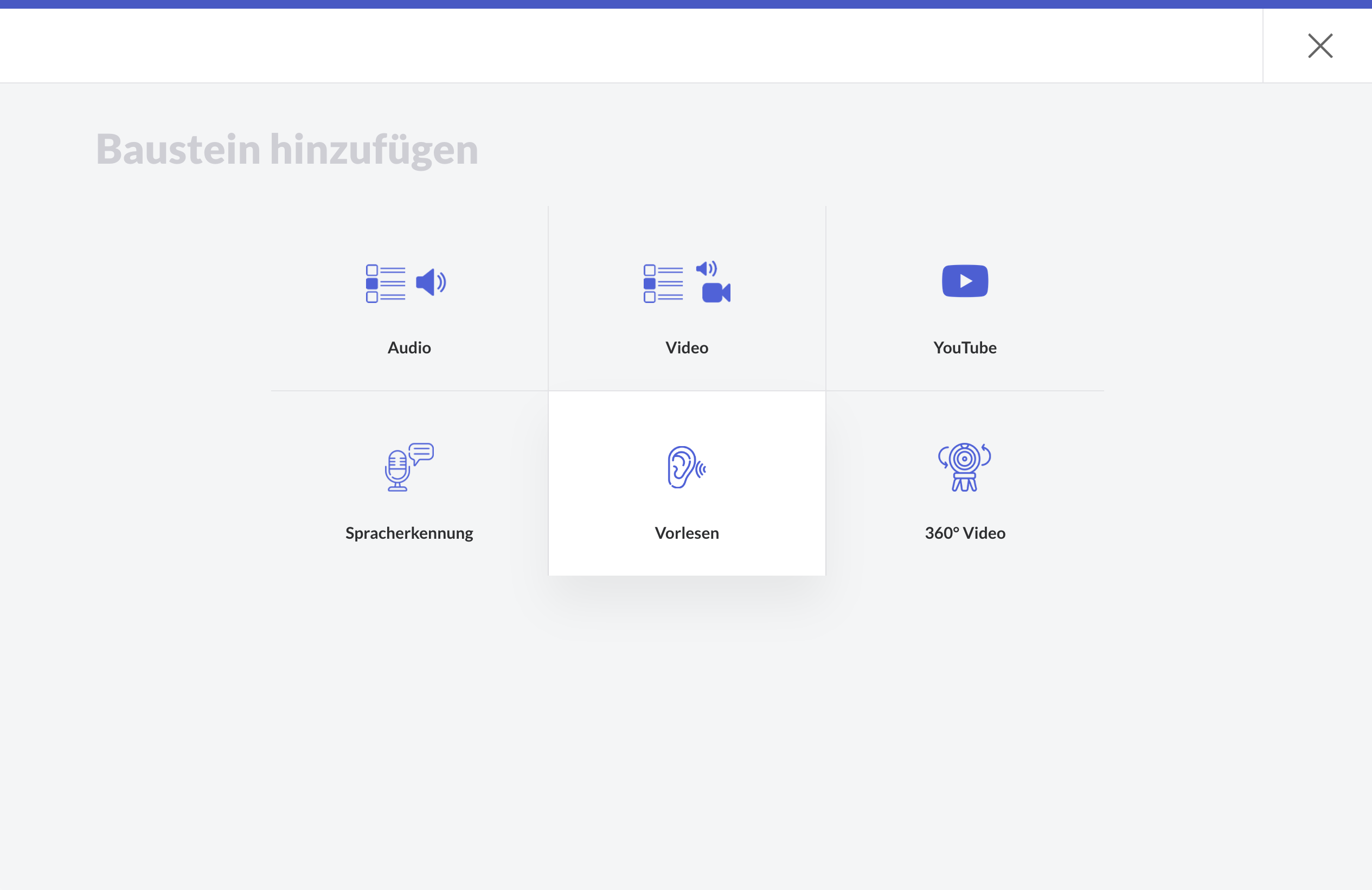
Task: Click the Spracherkennung label
Action: point(409,533)
